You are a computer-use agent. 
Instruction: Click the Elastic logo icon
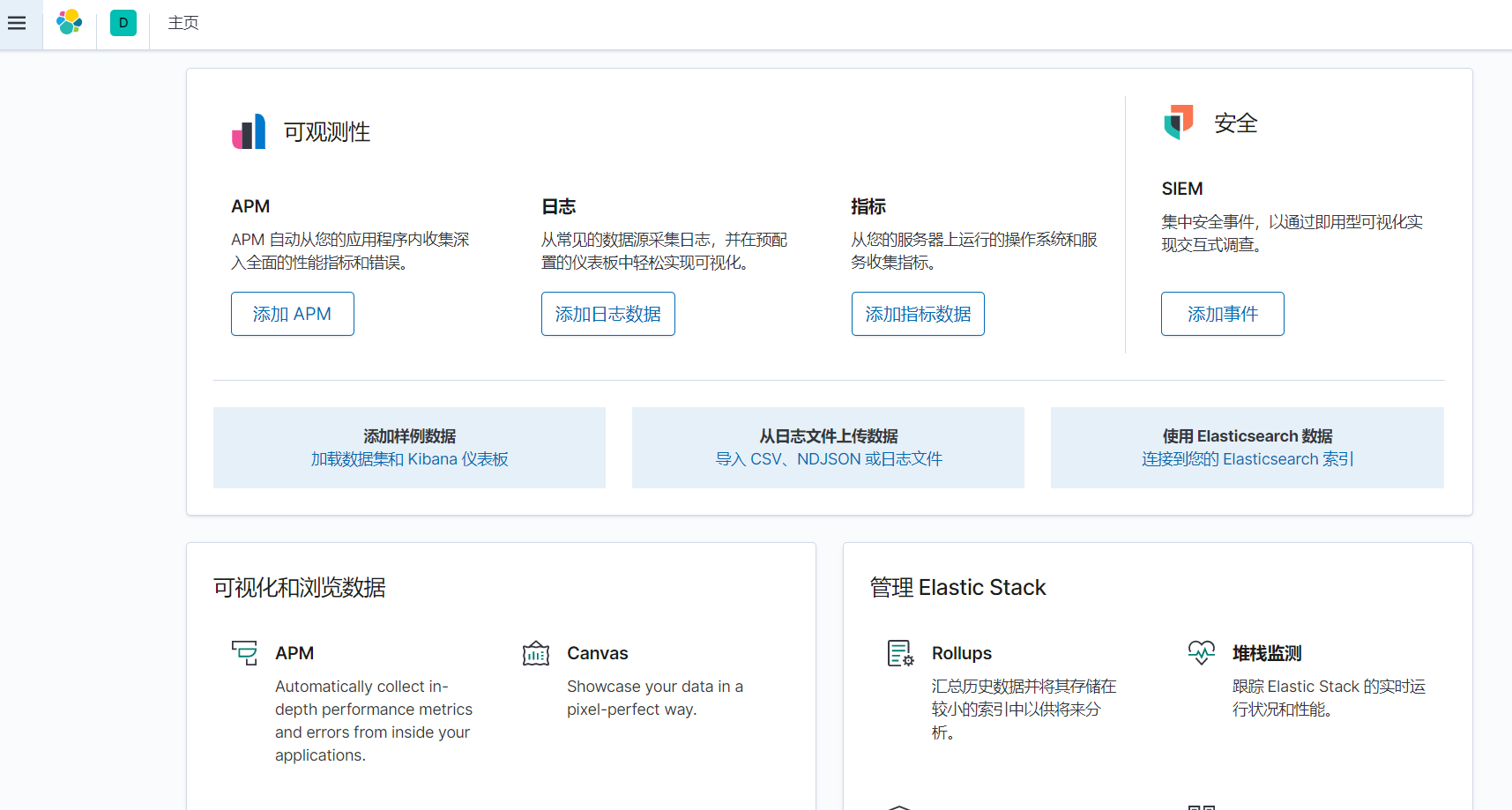tap(70, 23)
